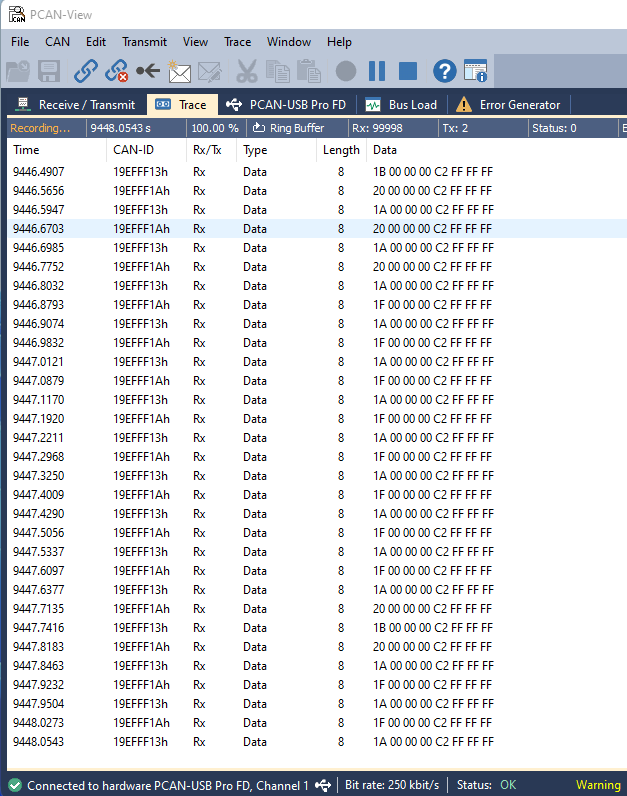Open the Trace menu
Image resolution: width=627 pixels, height=796 pixels.
237,42
